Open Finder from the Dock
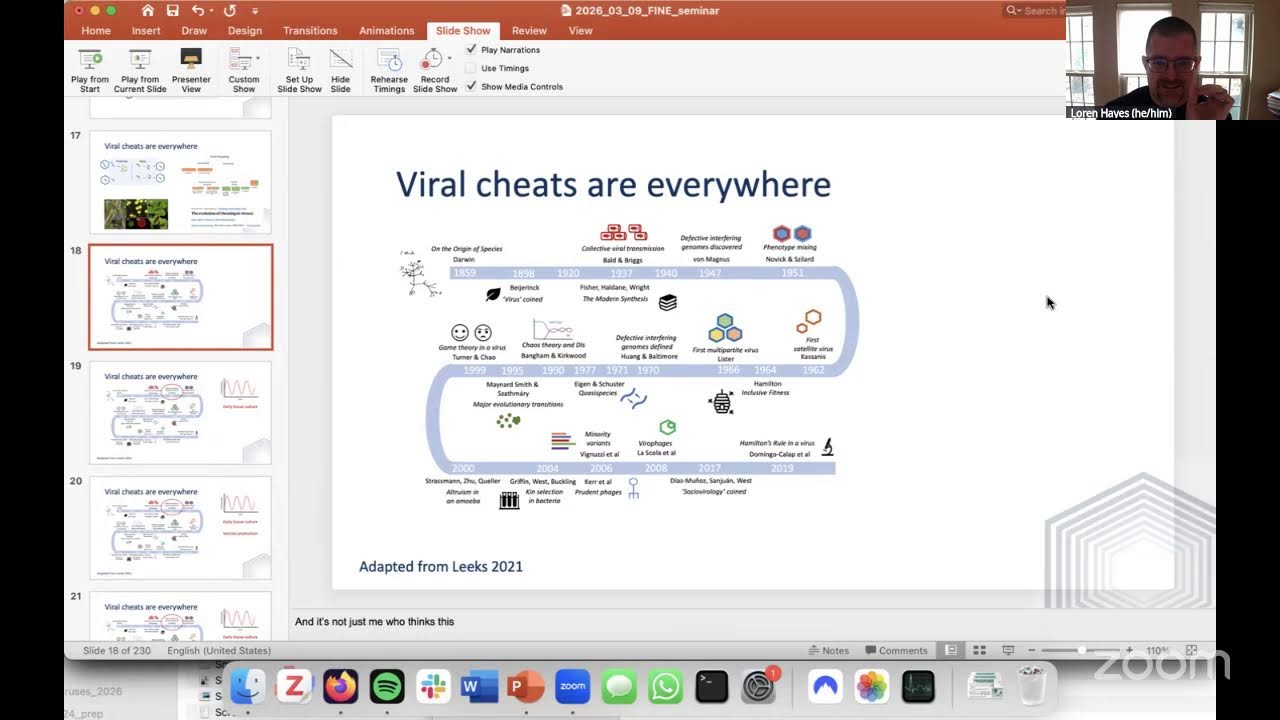 (248, 686)
